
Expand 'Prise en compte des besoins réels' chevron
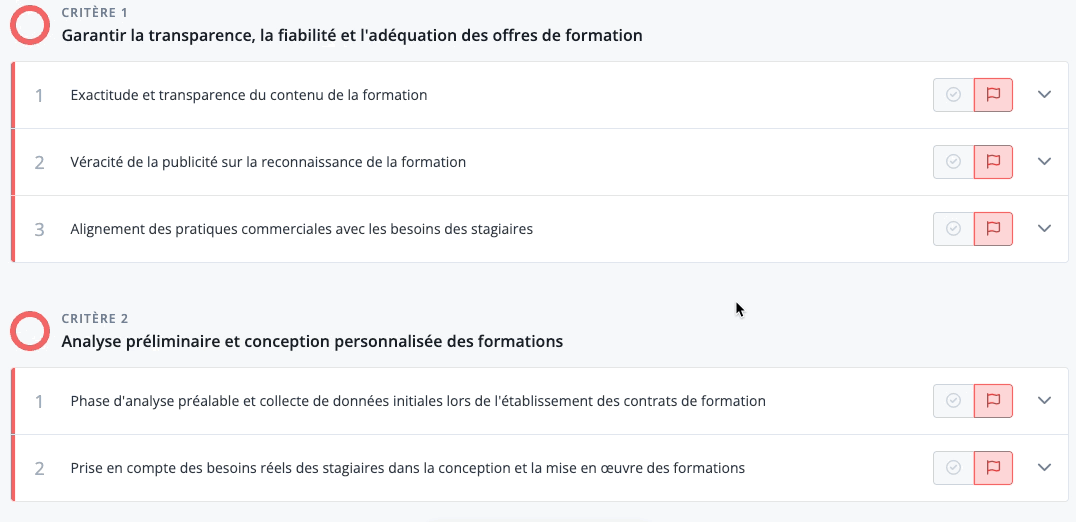(x=1045, y=468)
